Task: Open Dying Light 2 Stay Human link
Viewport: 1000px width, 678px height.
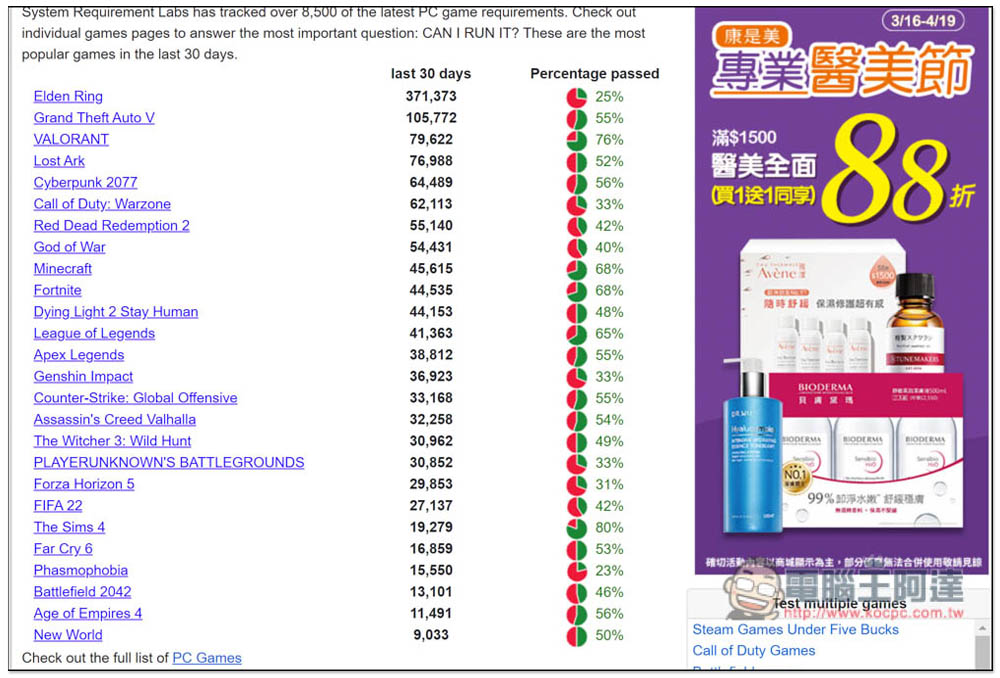Action: coord(116,312)
